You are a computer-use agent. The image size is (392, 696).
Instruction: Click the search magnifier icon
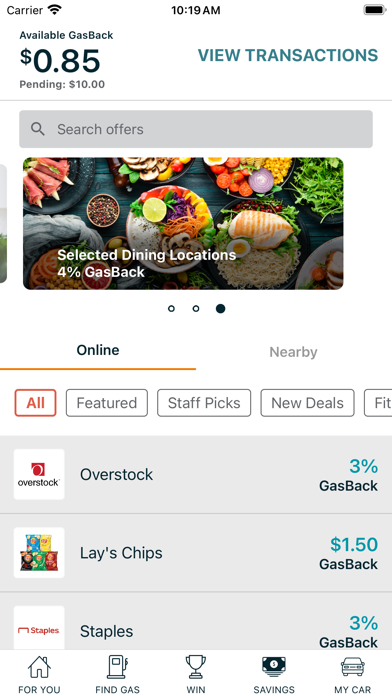38,129
